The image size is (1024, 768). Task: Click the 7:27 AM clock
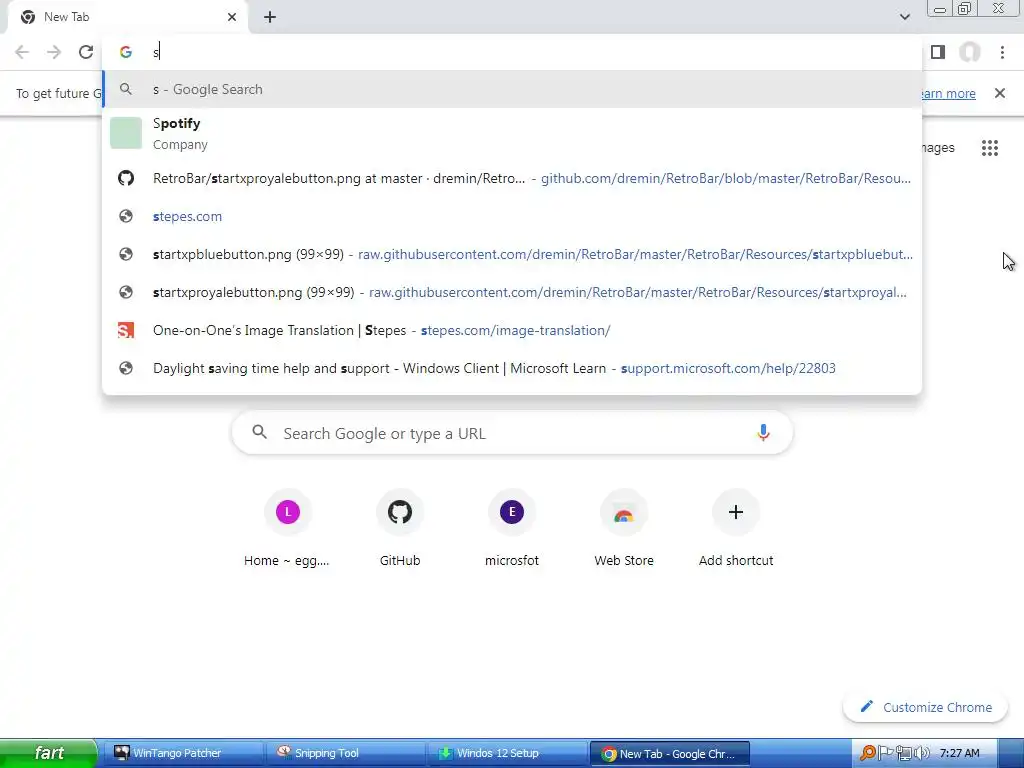pyautogui.click(x=959, y=753)
